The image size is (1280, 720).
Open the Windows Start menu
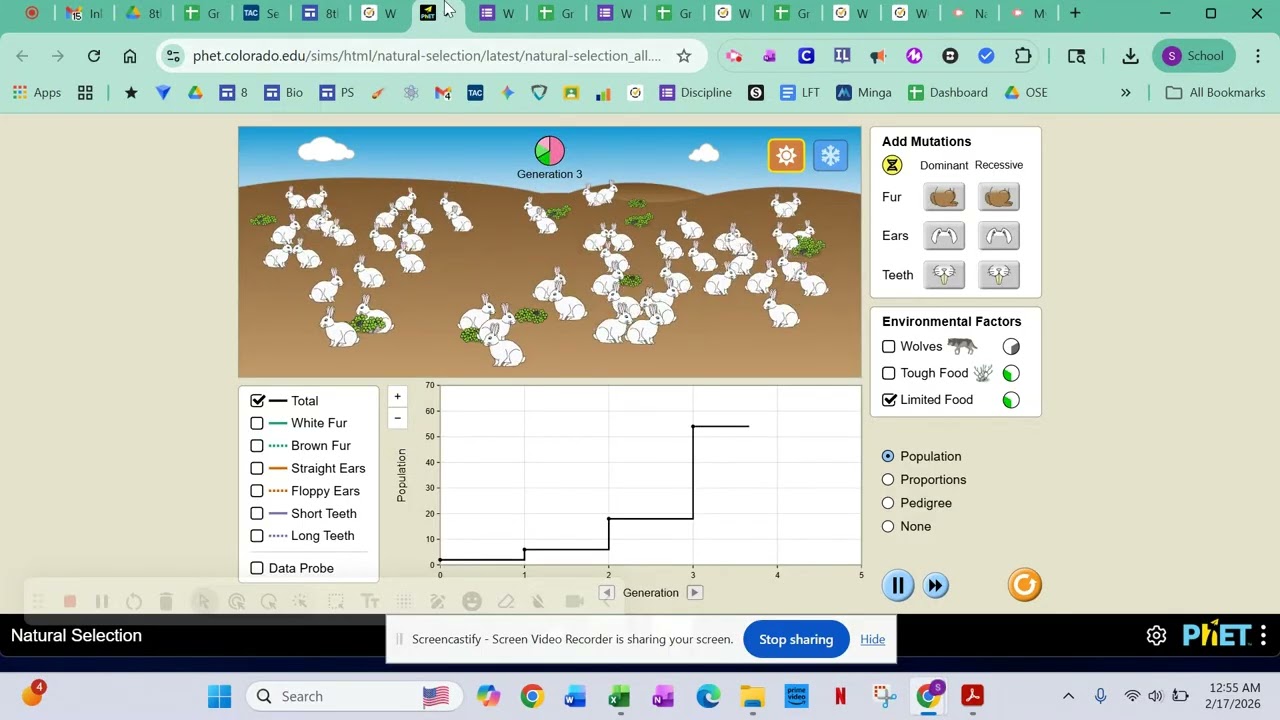point(219,696)
